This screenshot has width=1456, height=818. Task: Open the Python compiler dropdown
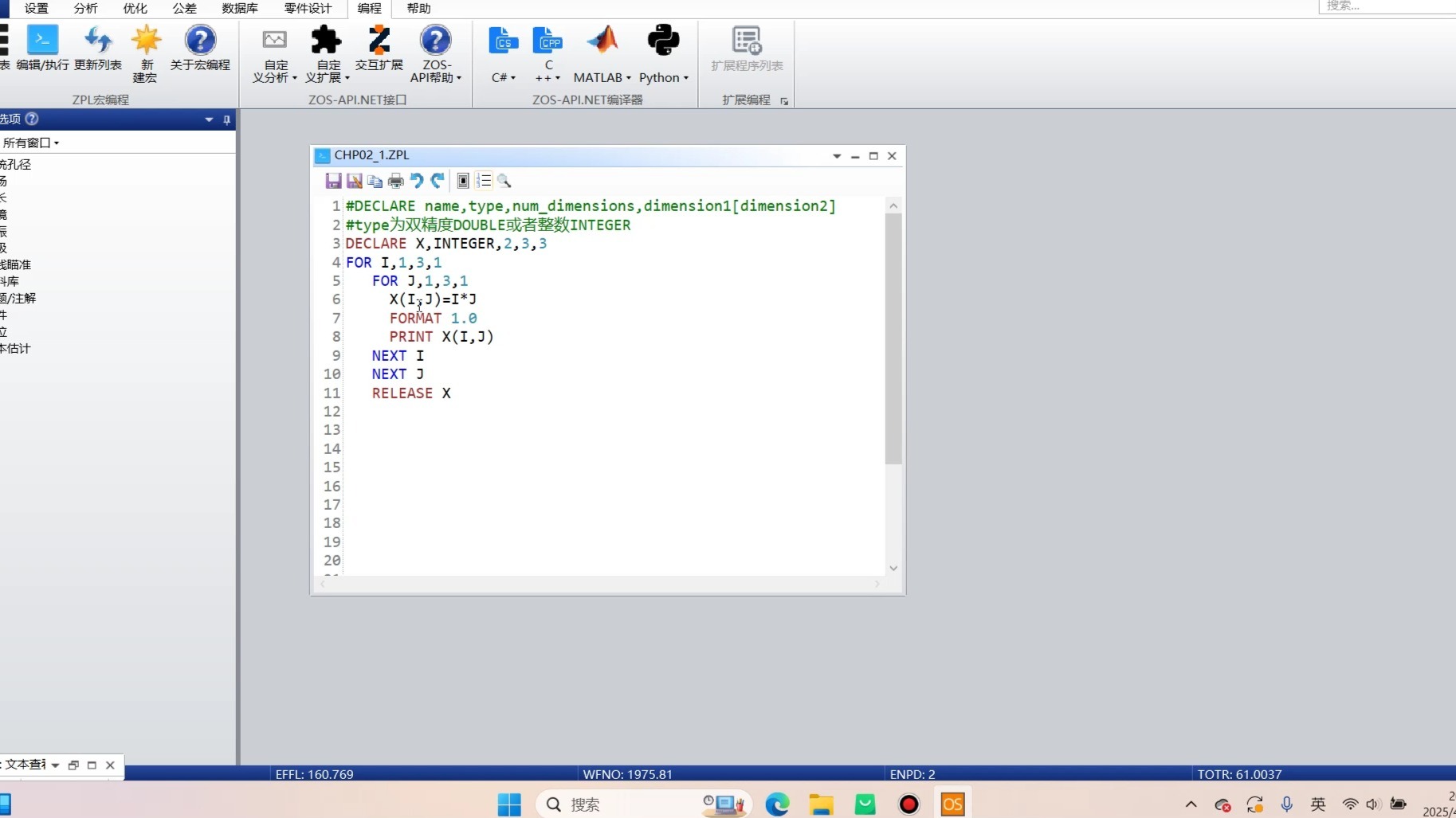(663, 77)
